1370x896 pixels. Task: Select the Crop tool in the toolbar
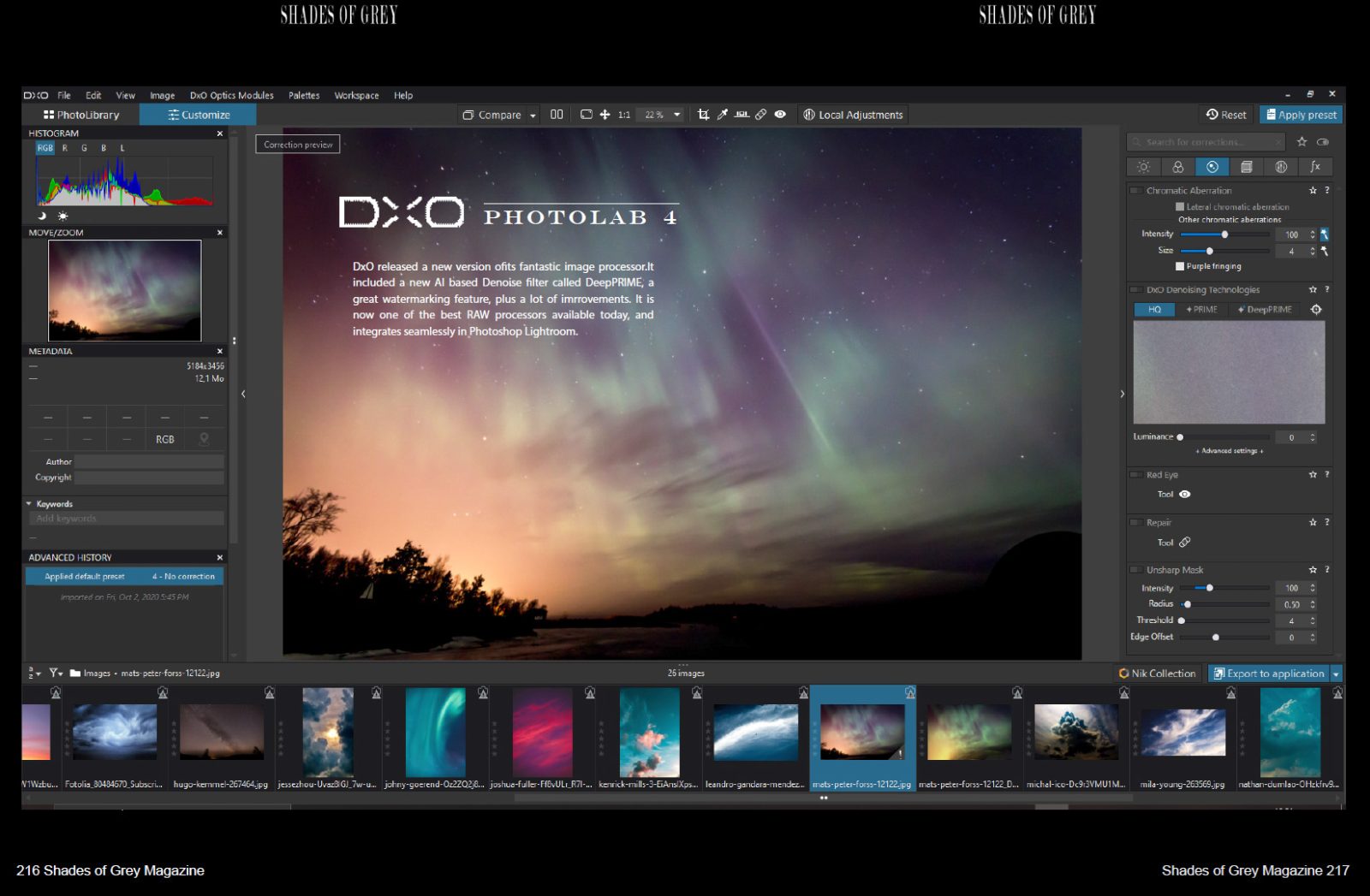point(703,115)
